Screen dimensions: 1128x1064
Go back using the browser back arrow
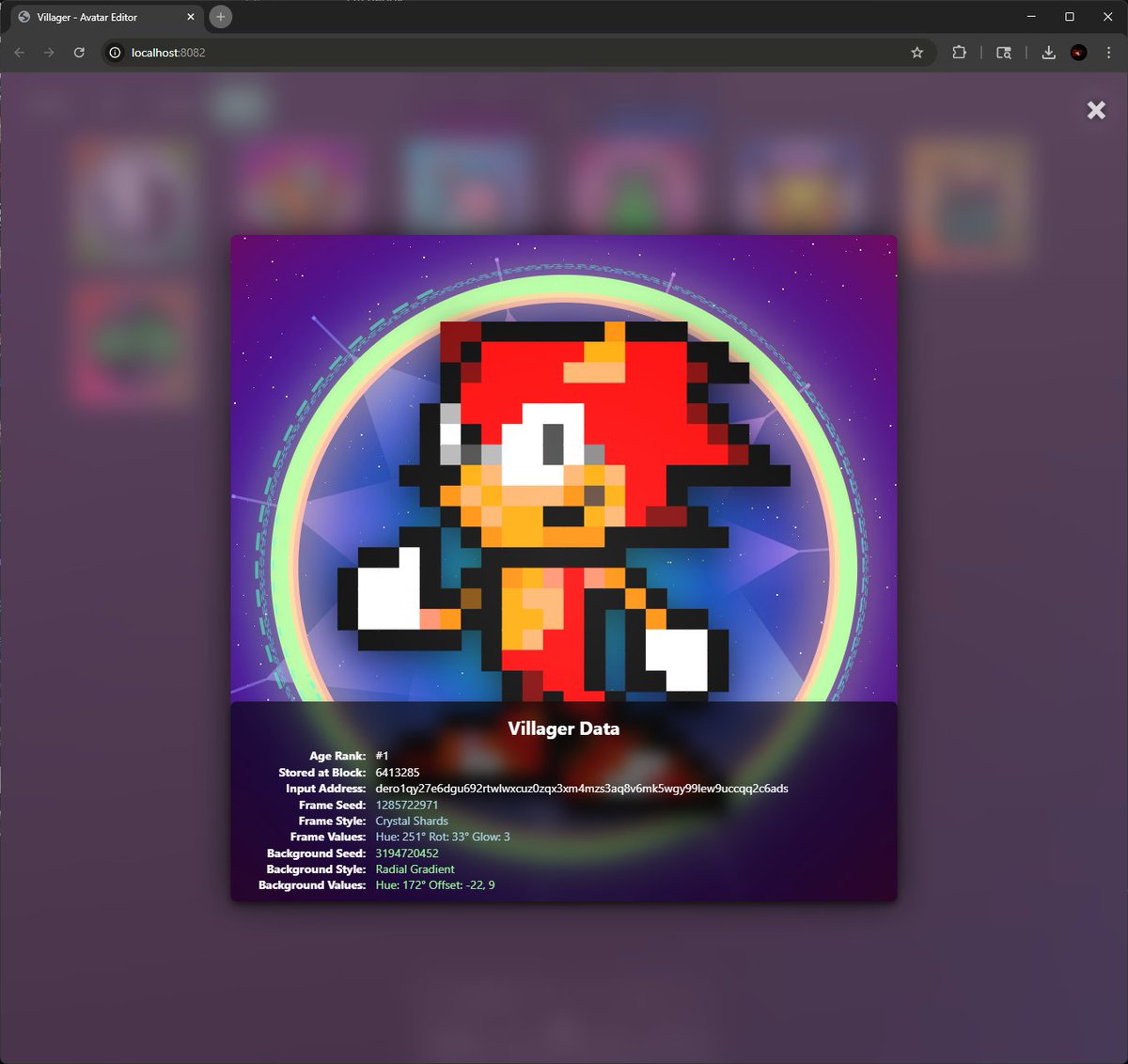tap(19, 53)
